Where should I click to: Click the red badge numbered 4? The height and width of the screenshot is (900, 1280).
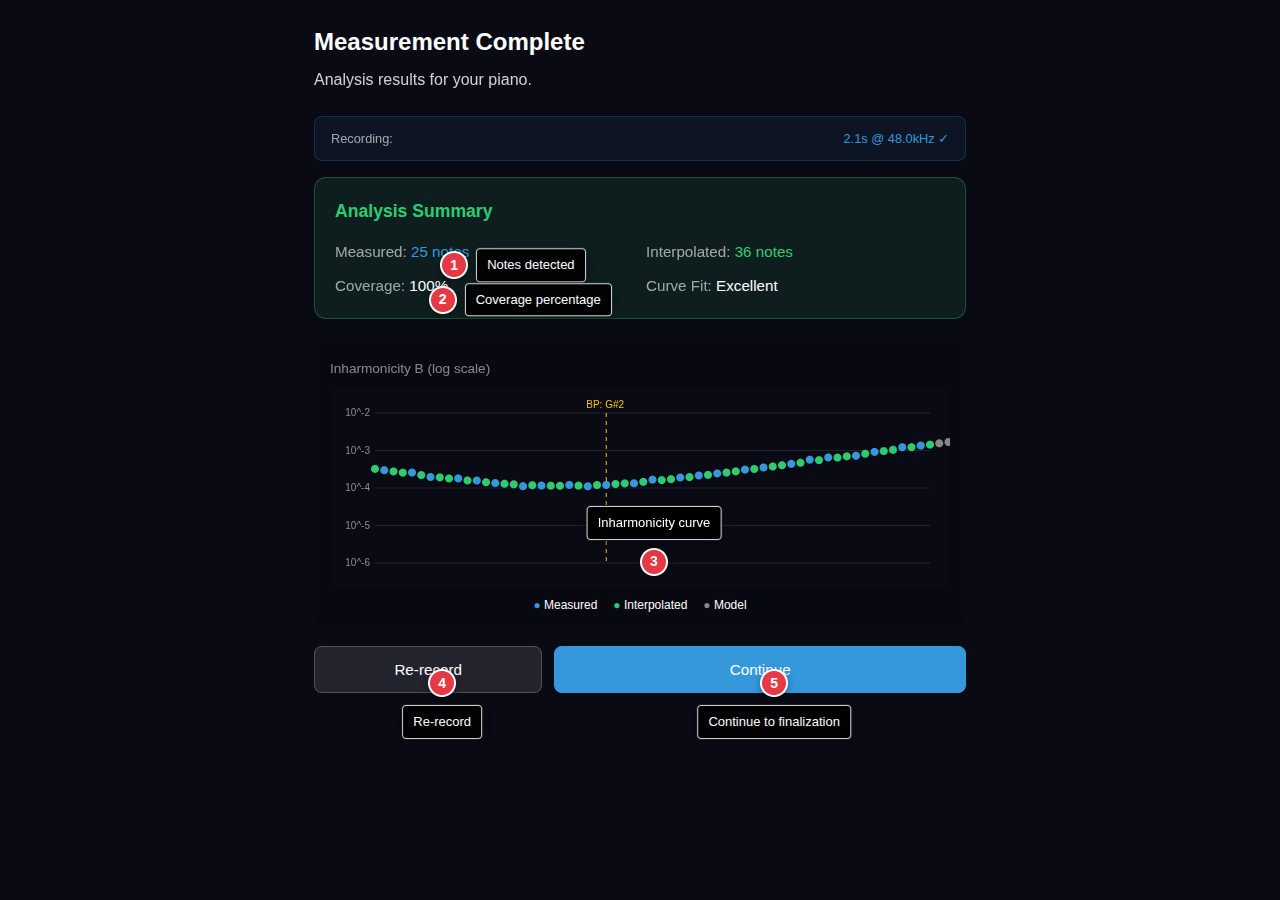pos(442,681)
